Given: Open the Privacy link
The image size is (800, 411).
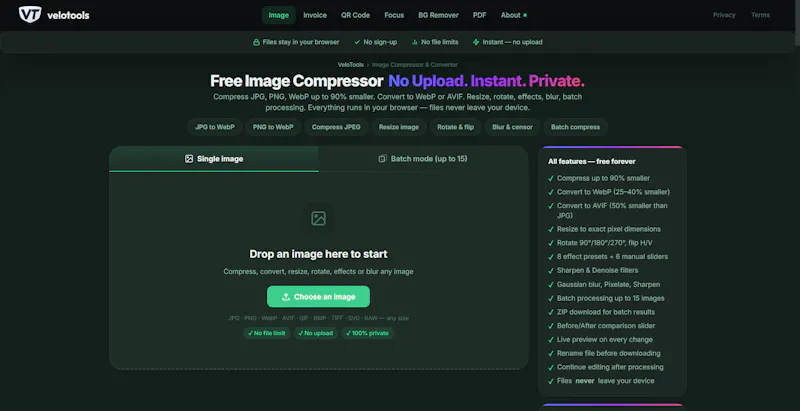Looking at the screenshot, I should 724,15.
